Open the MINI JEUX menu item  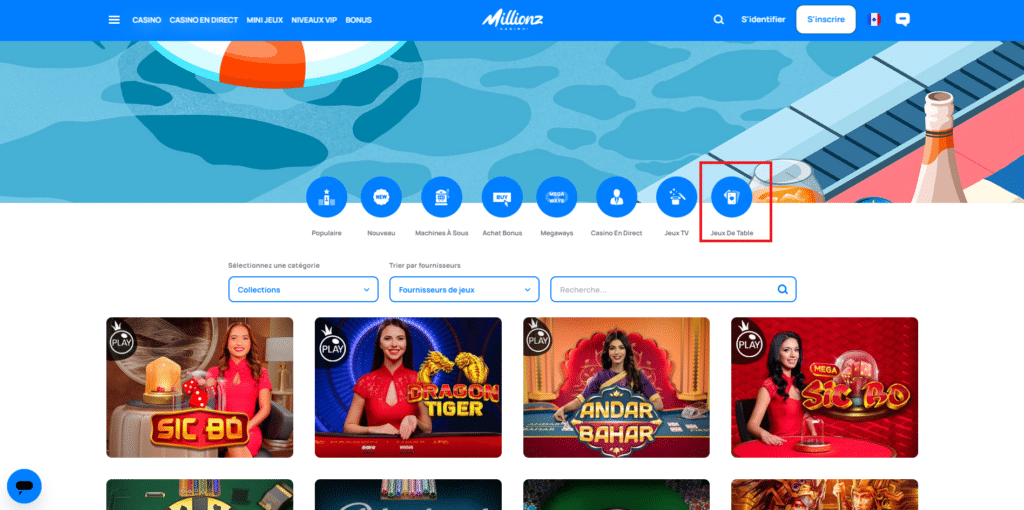pyautogui.click(x=264, y=20)
